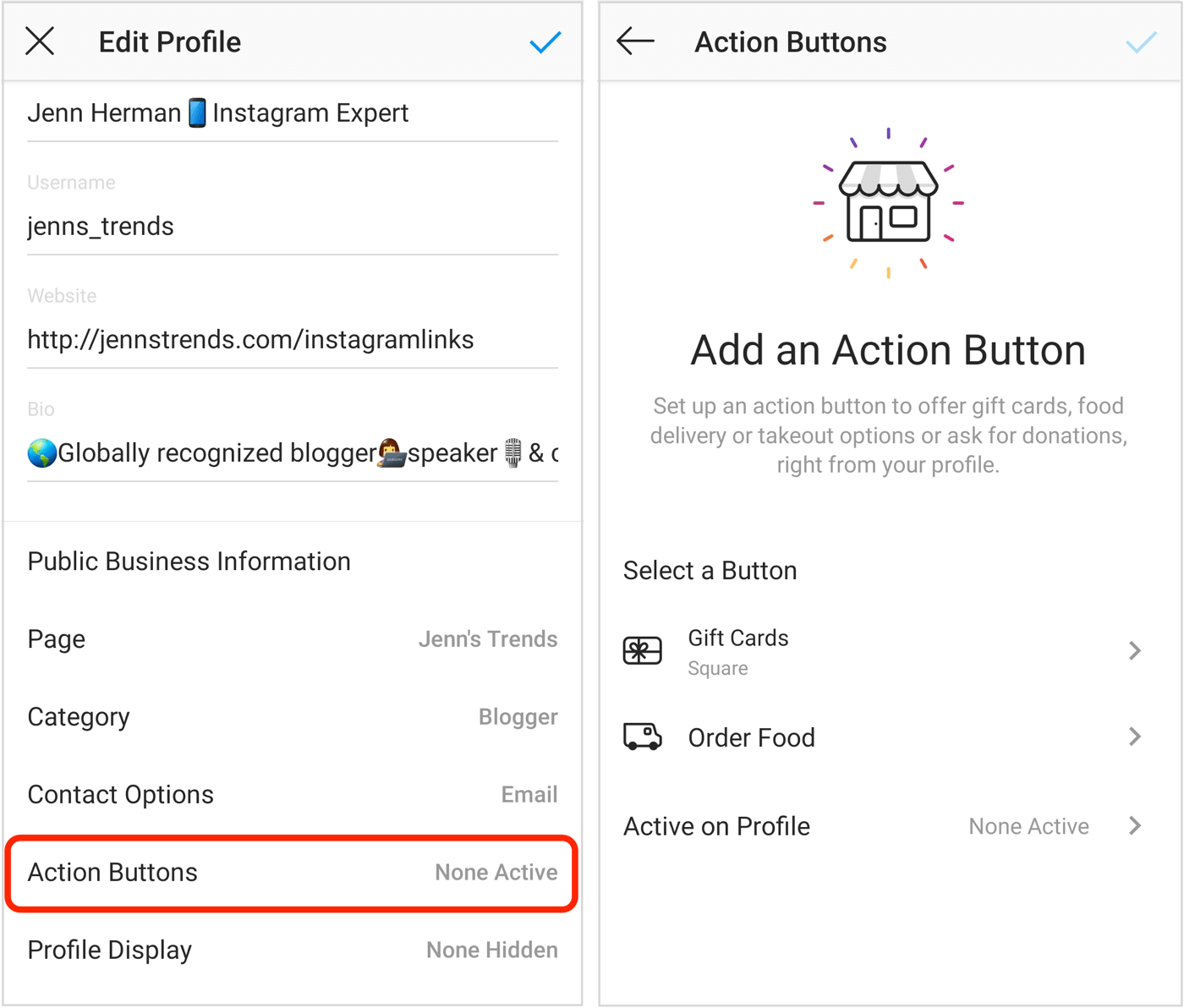This screenshot has width=1184, height=1008.
Task: Expand the Gift Cards option chevron
Action: [x=1135, y=650]
